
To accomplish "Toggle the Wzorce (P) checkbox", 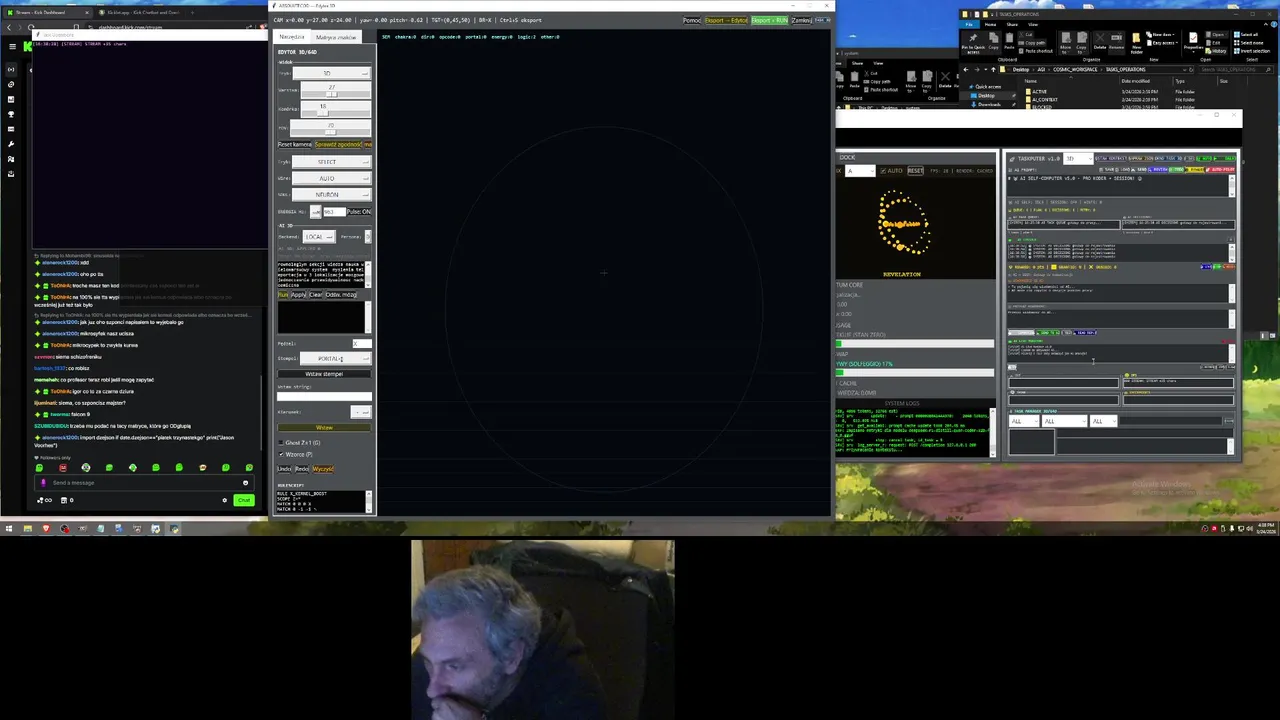I will coord(281,454).
